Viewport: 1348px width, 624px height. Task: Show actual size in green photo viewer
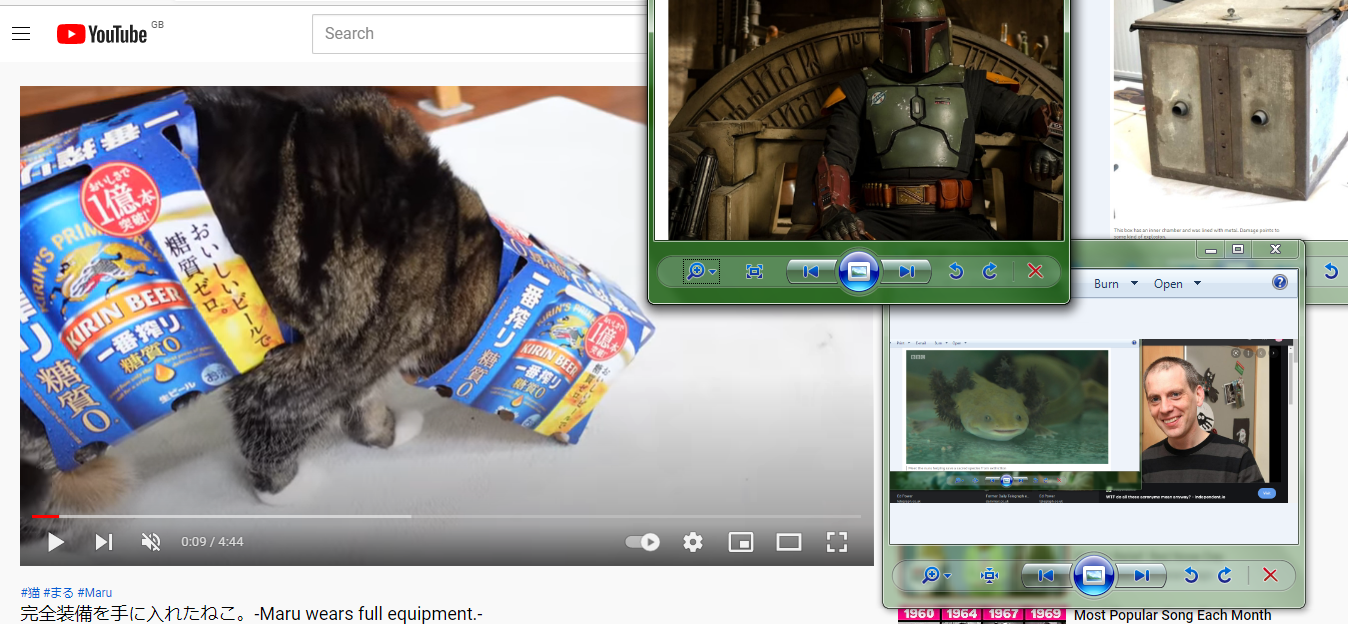754,271
